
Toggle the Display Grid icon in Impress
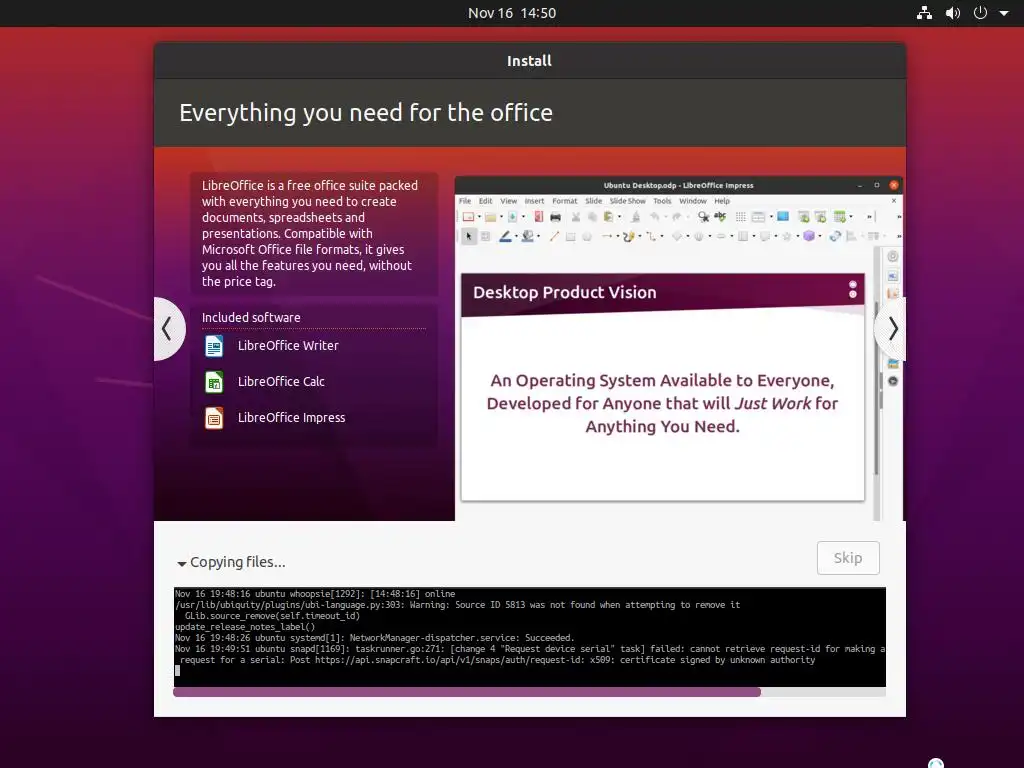(x=741, y=217)
